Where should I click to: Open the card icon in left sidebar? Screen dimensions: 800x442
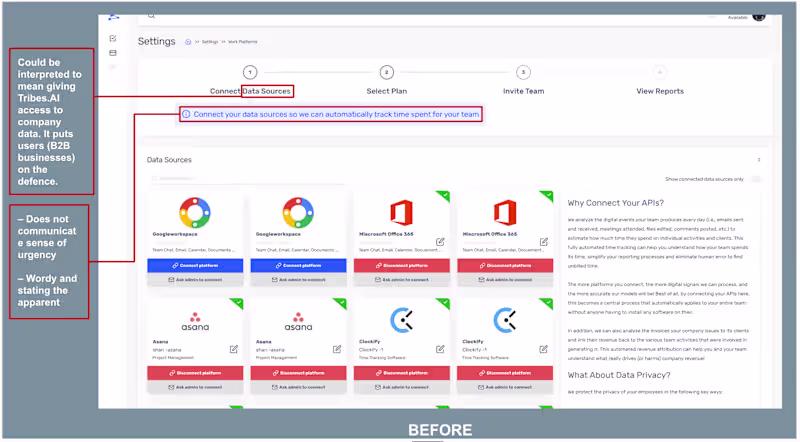pos(113,53)
